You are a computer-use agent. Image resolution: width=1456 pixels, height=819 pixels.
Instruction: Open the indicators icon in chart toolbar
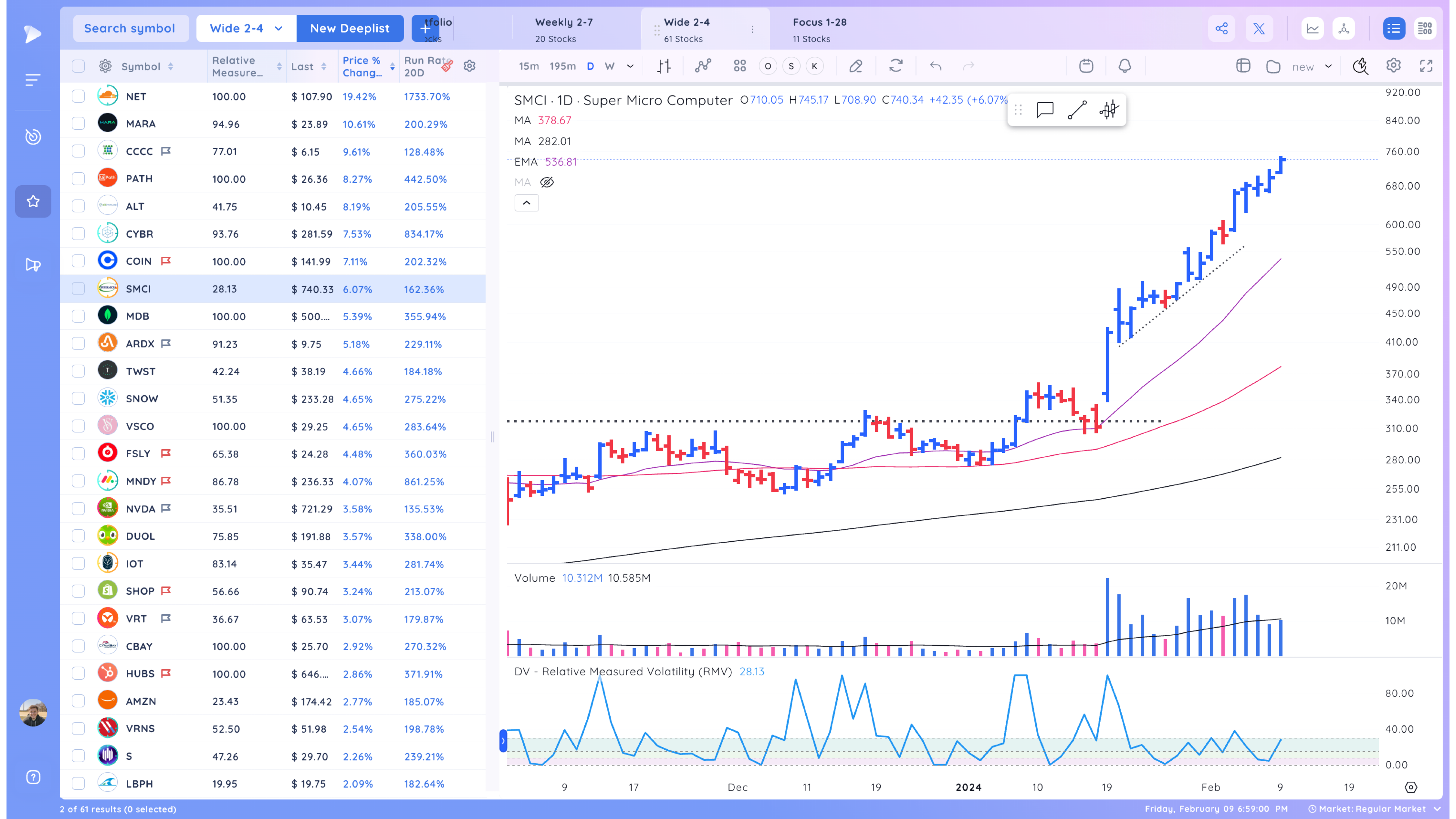703,66
